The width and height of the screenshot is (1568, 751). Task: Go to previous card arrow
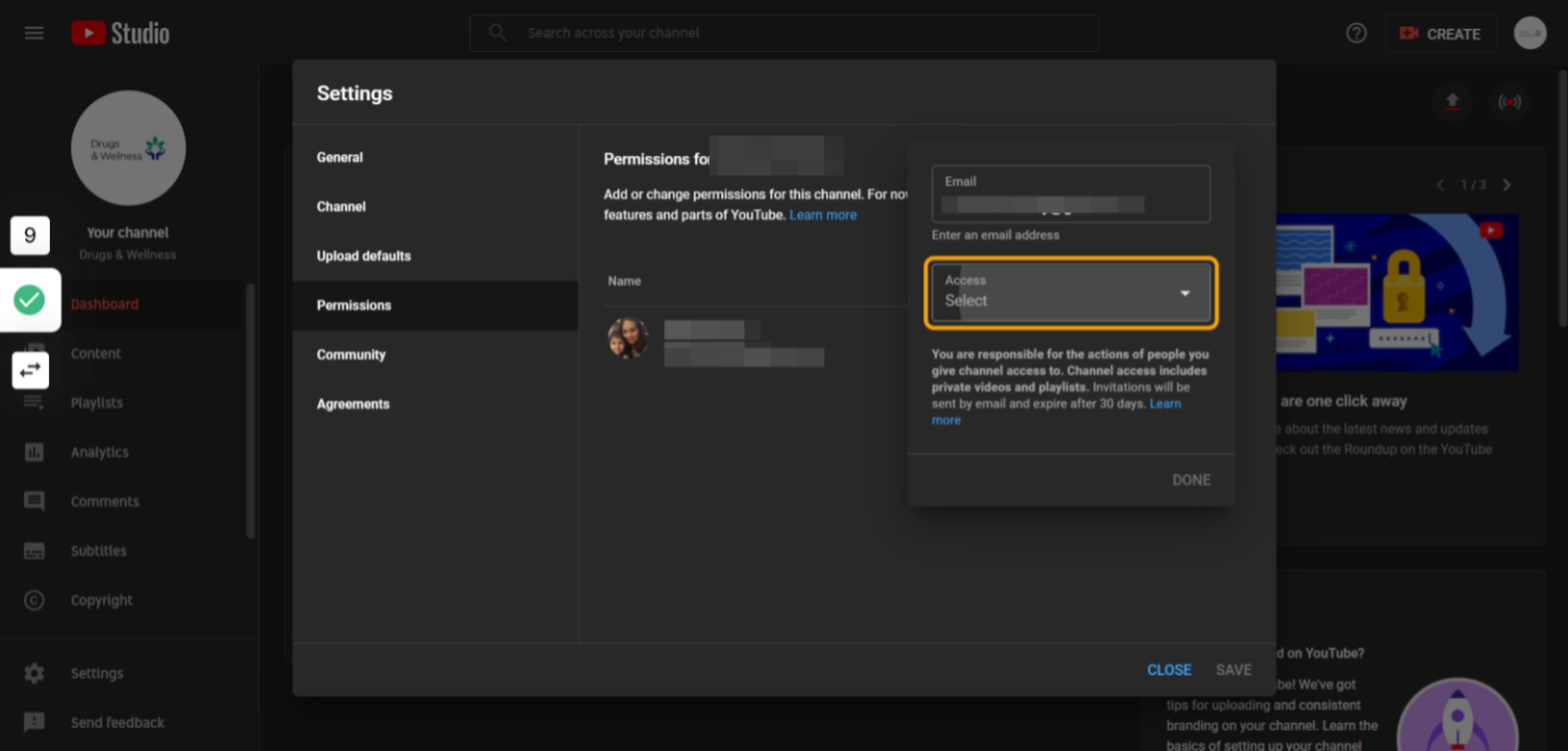click(1439, 185)
